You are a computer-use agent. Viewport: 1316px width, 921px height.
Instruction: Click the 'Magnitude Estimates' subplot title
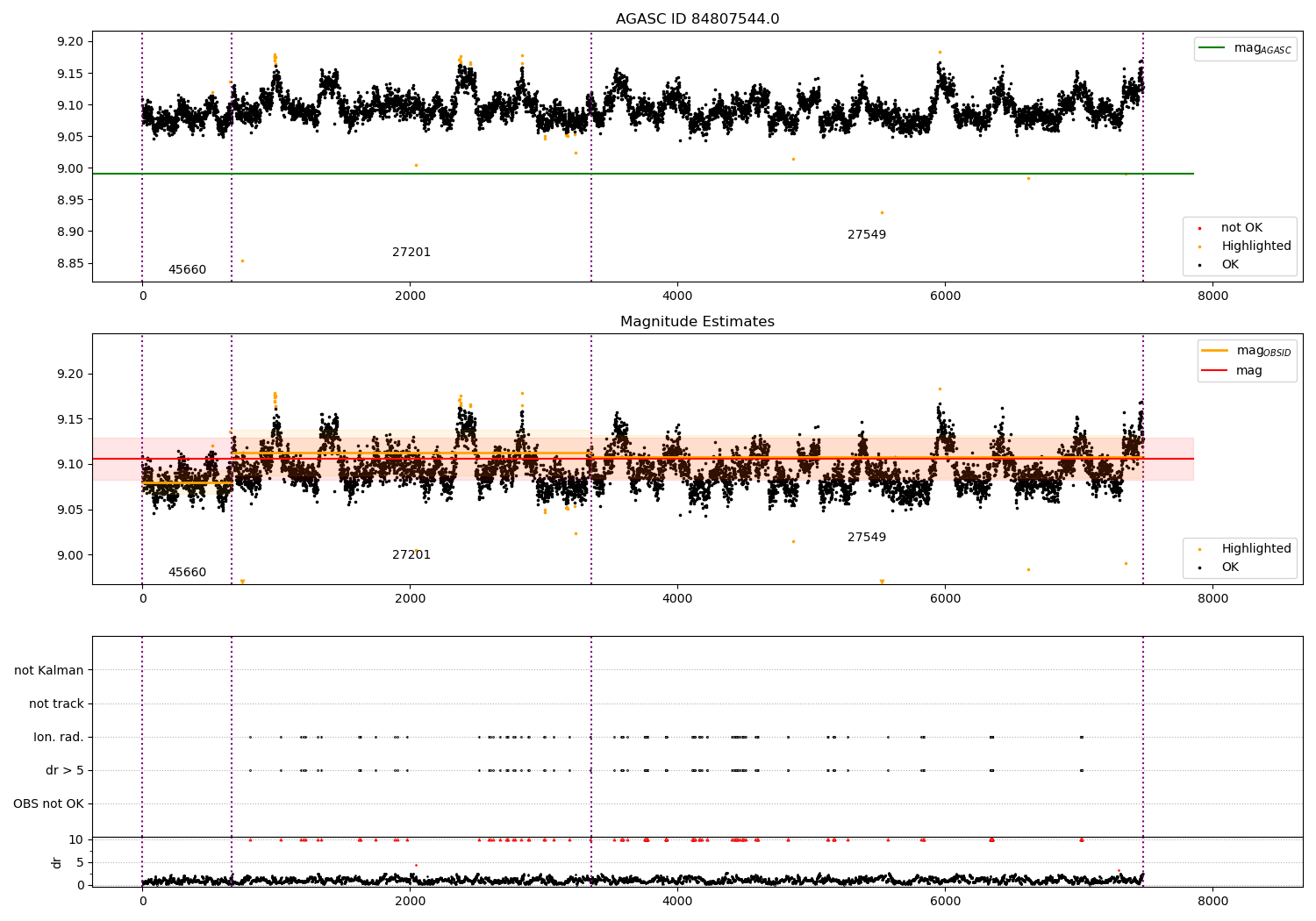(x=697, y=322)
